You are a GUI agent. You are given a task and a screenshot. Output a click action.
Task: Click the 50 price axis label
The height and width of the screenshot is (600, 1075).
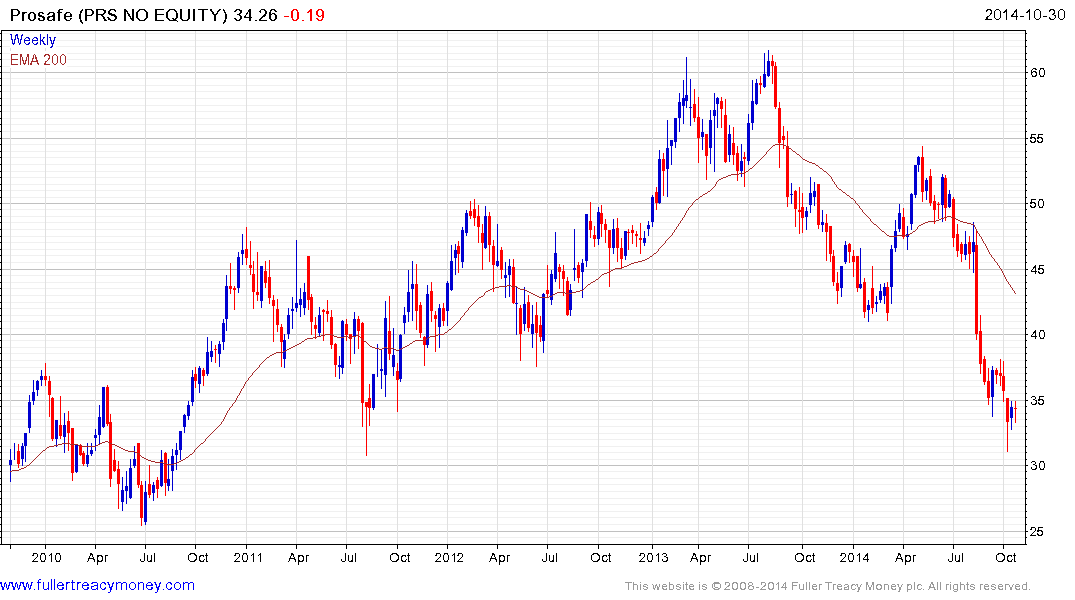1038,204
